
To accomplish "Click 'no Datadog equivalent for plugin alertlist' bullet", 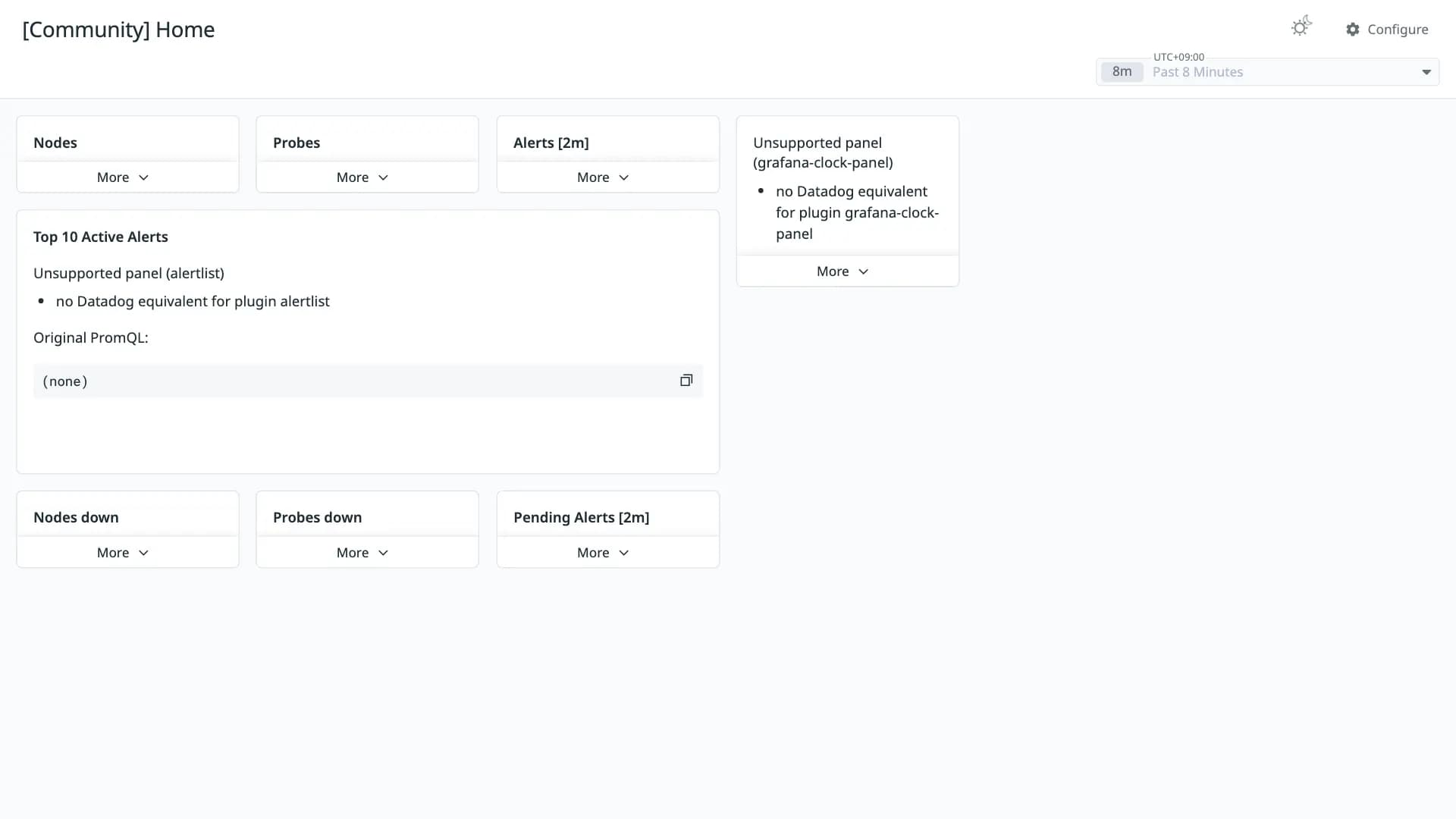I will (193, 301).
